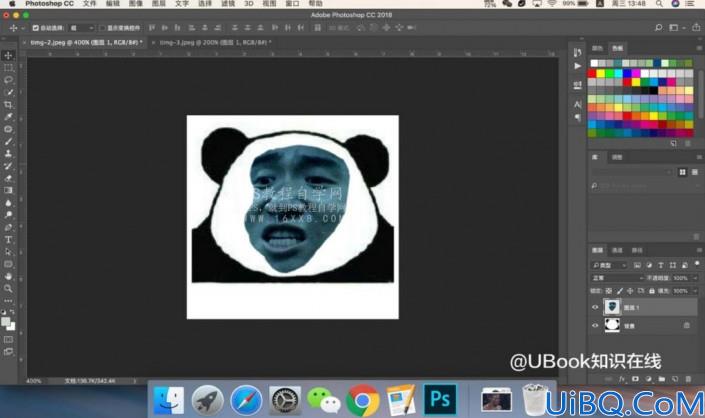The height and width of the screenshot is (418, 705).
Task: Switch to the timg-3.jpeg document tab
Action: [215, 42]
